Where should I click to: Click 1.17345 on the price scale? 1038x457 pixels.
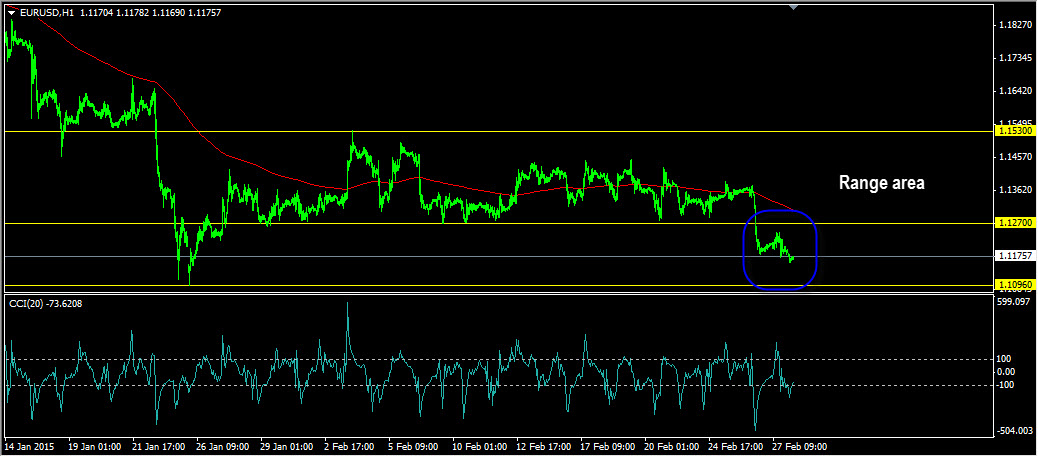tap(1015, 58)
